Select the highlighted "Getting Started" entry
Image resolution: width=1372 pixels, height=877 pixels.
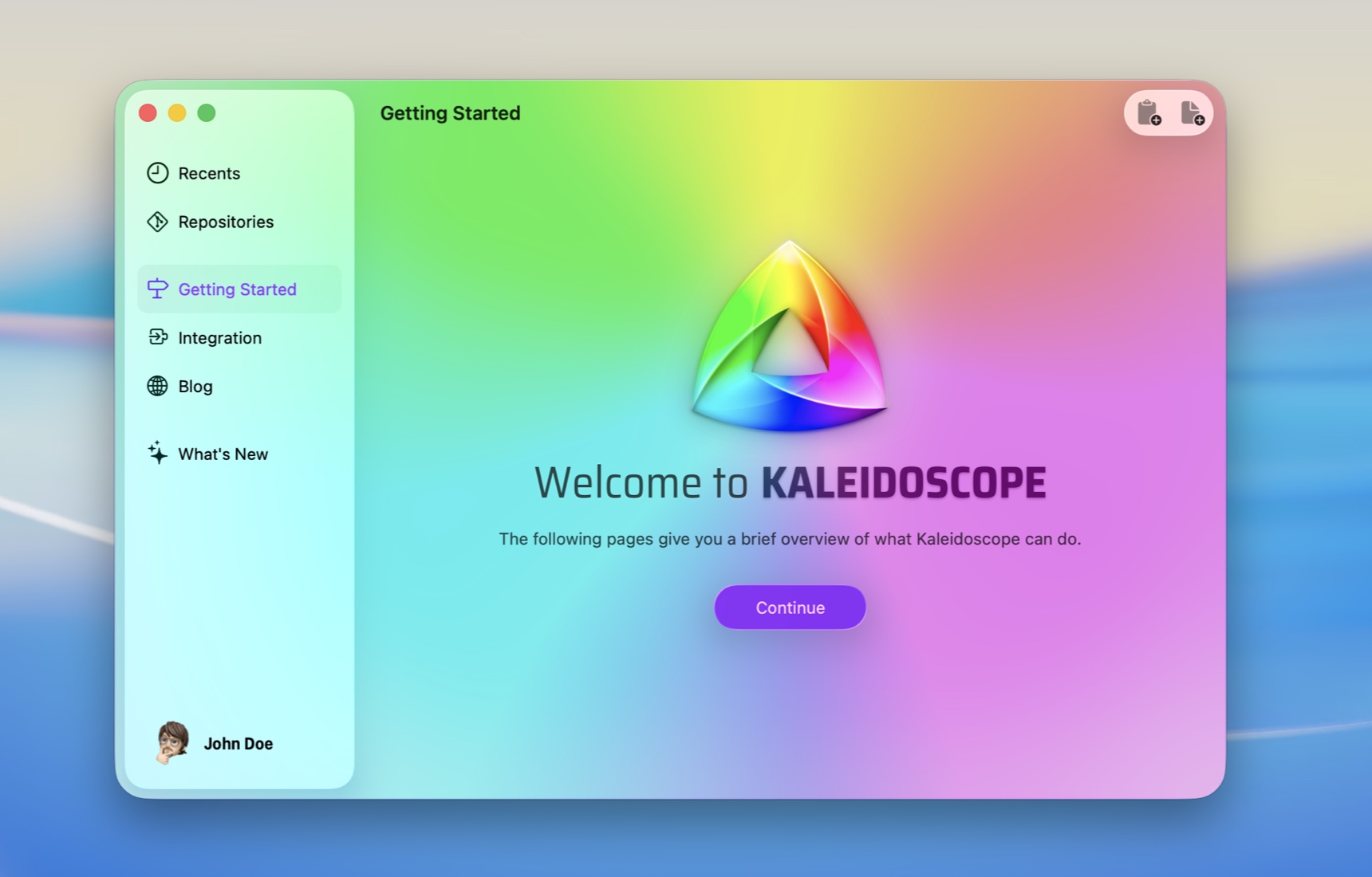(236, 289)
